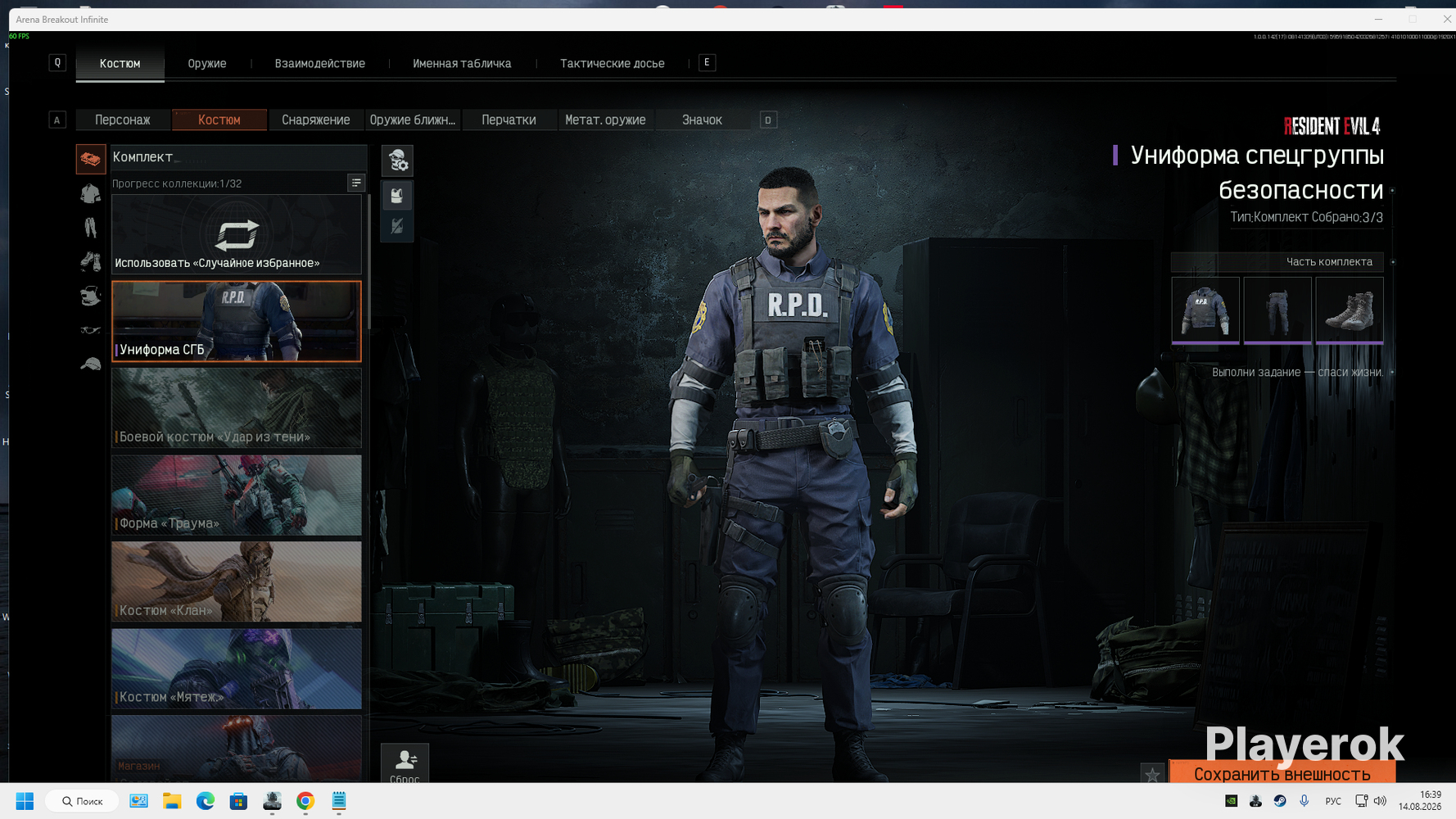1456x819 pixels.
Task: Switch the РУС input language
Action: coord(1333,801)
